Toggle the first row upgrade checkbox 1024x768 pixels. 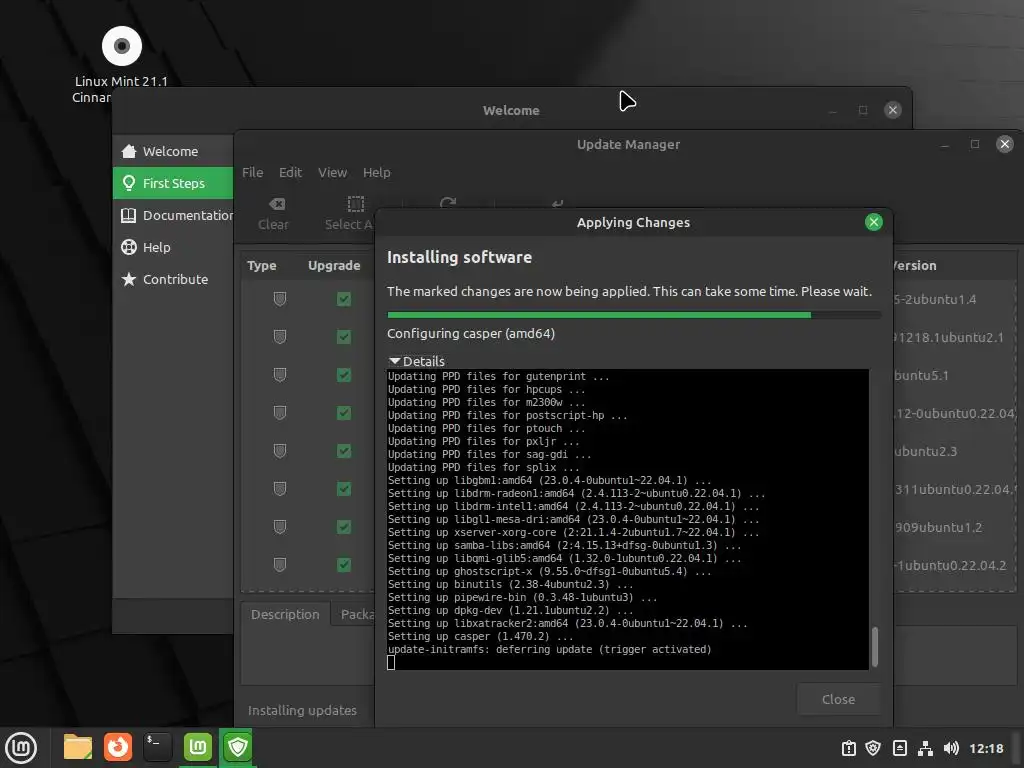[x=344, y=299]
